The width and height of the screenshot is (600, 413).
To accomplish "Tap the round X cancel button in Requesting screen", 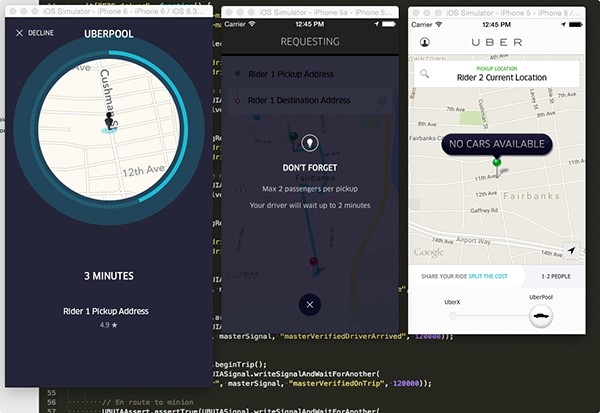I will [x=310, y=305].
